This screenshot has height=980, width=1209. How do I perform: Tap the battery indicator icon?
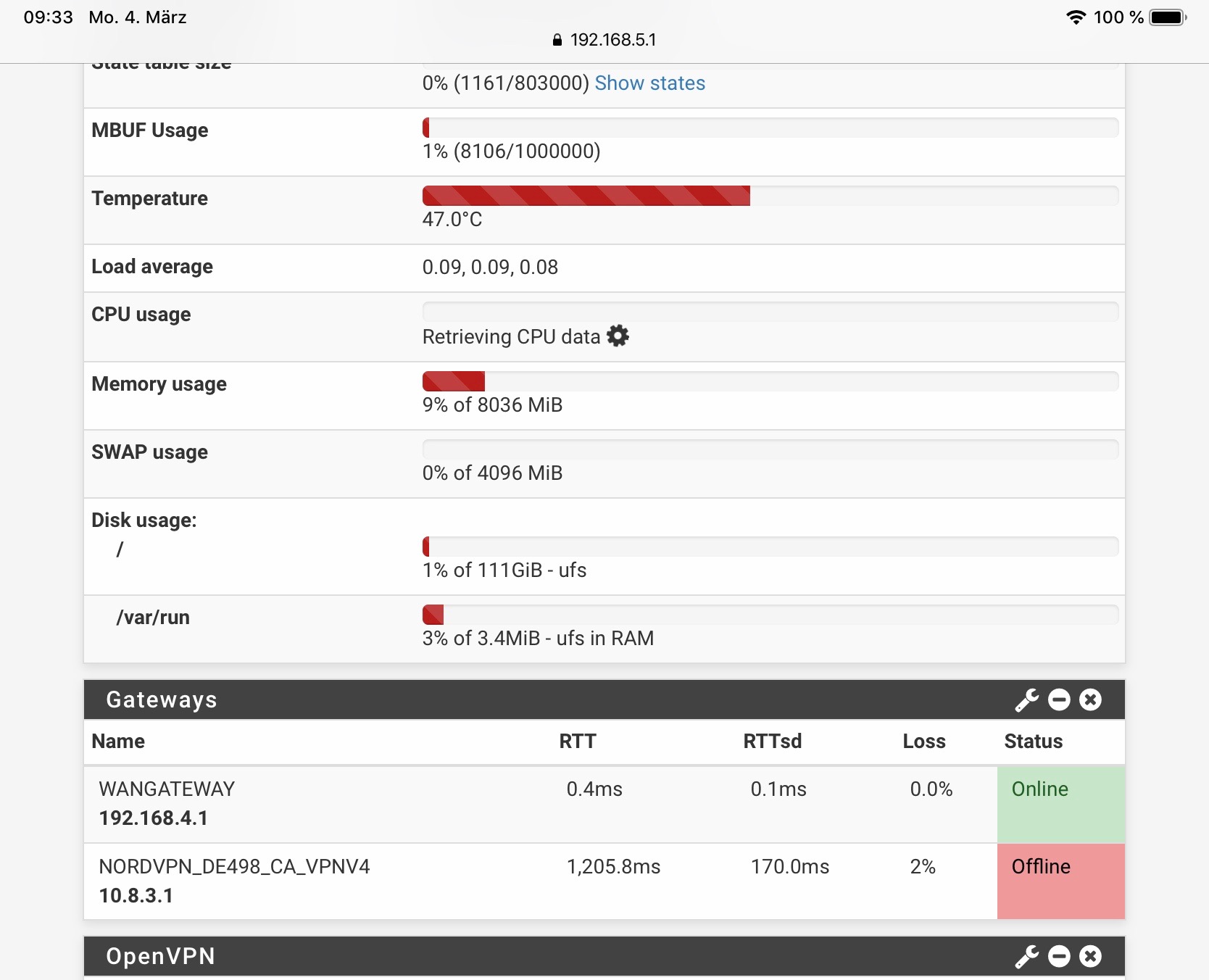pos(1167,17)
